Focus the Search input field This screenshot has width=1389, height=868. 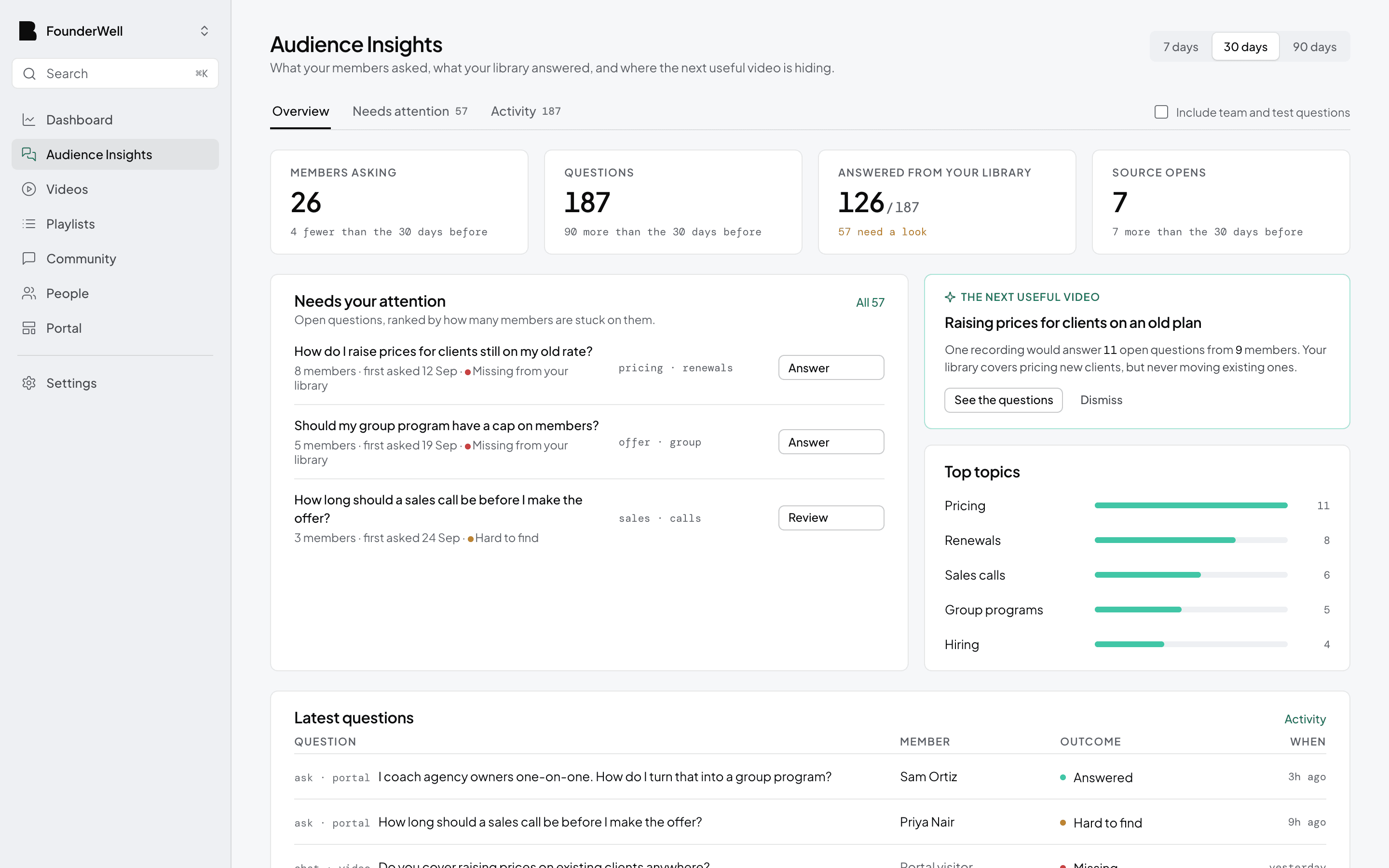point(115,73)
